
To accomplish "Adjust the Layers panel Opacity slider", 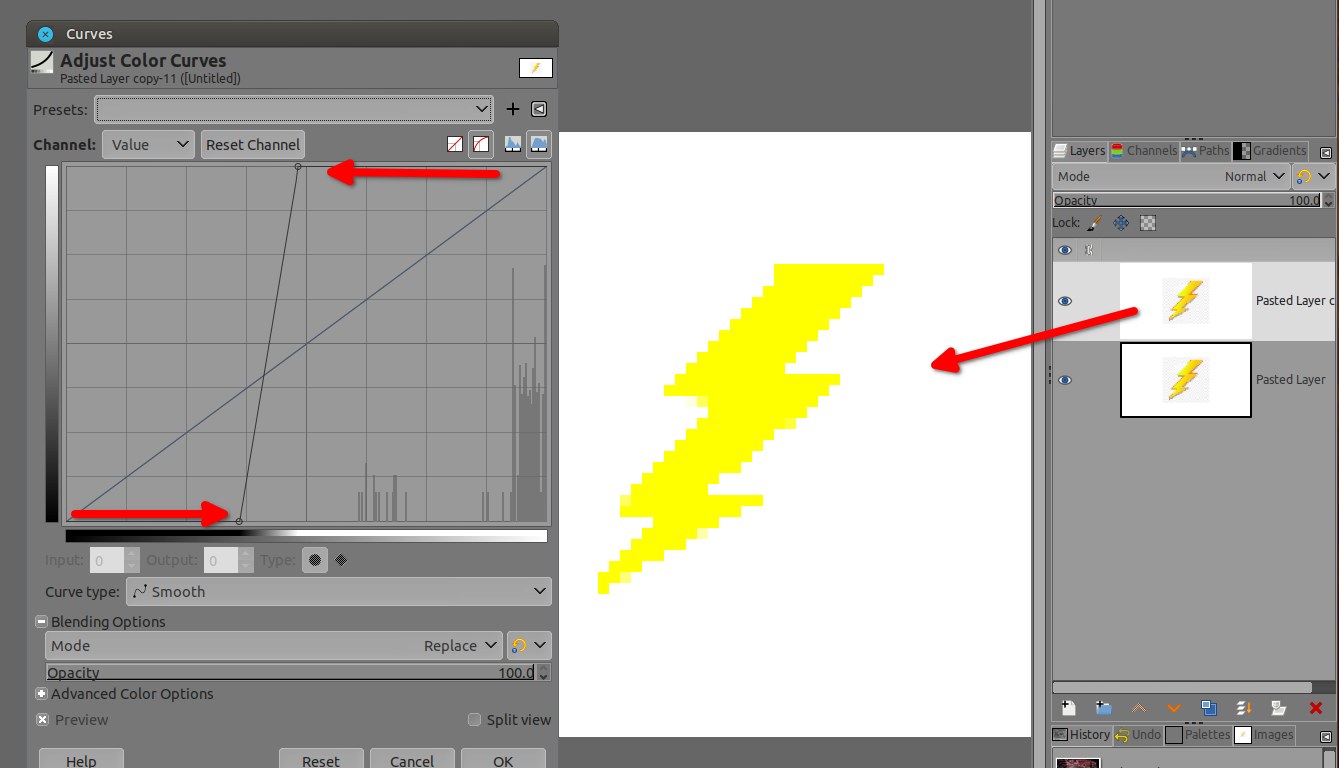I will click(1186, 200).
